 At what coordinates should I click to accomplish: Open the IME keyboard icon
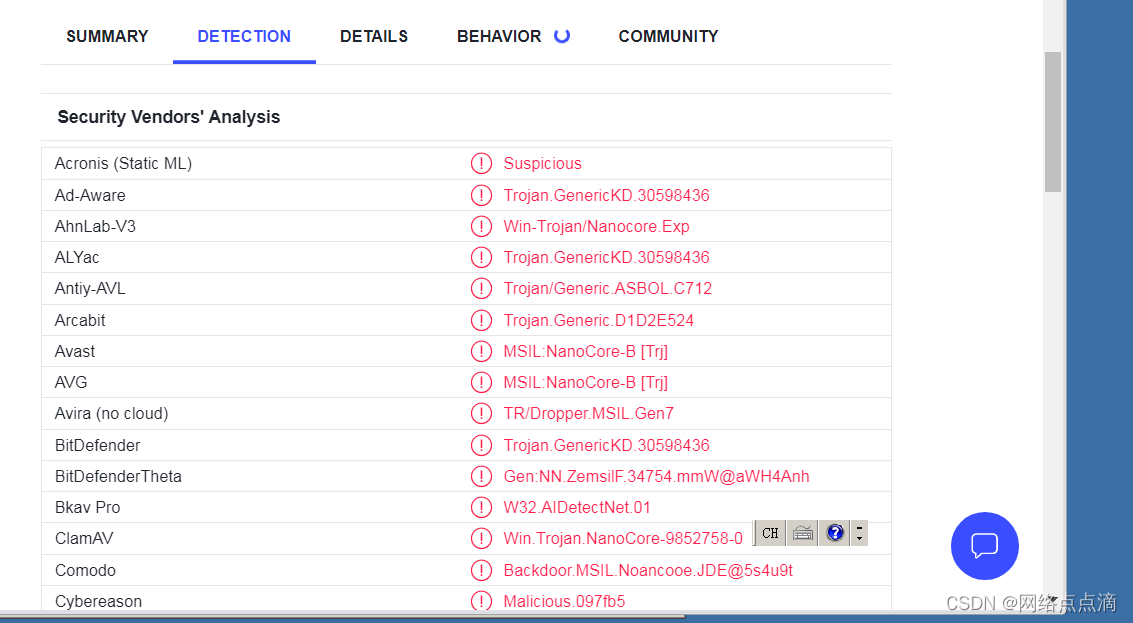(803, 533)
